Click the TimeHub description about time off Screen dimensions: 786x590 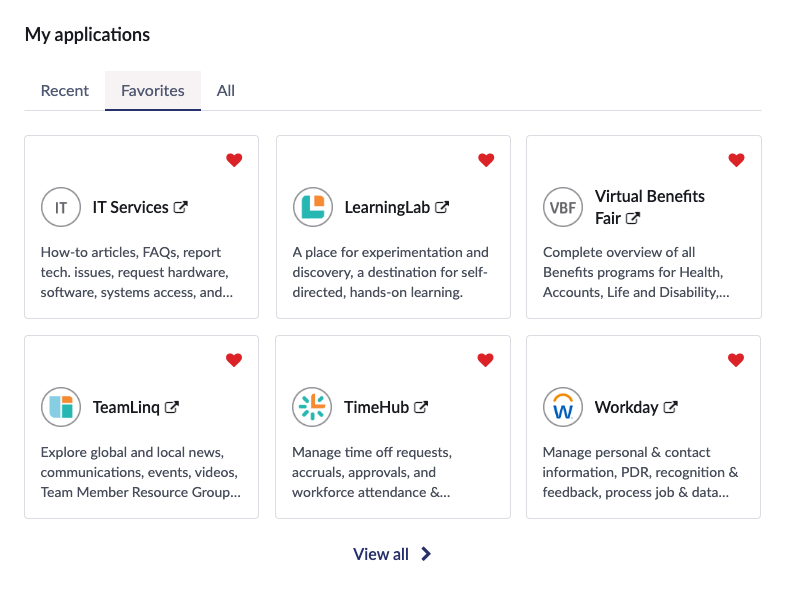(x=372, y=472)
